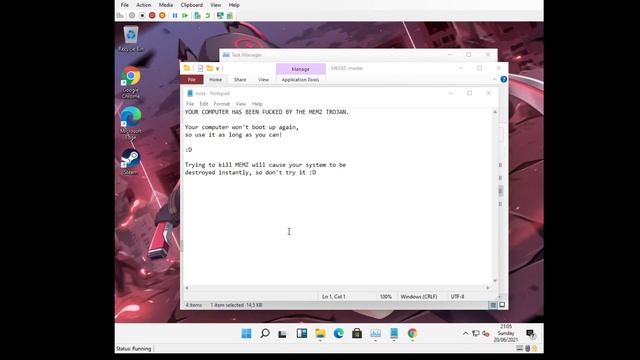The height and width of the screenshot is (360, 640).
Task: Create a checkpoint with the Checkpoint icon
Action: 198,16
